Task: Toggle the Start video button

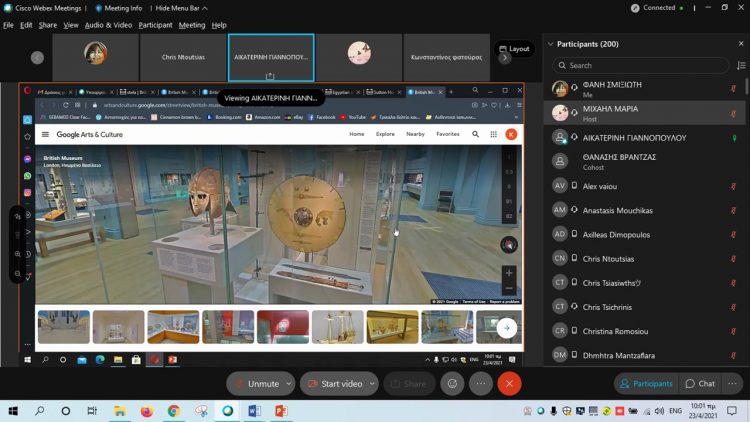Action: (x=334, y=384)
